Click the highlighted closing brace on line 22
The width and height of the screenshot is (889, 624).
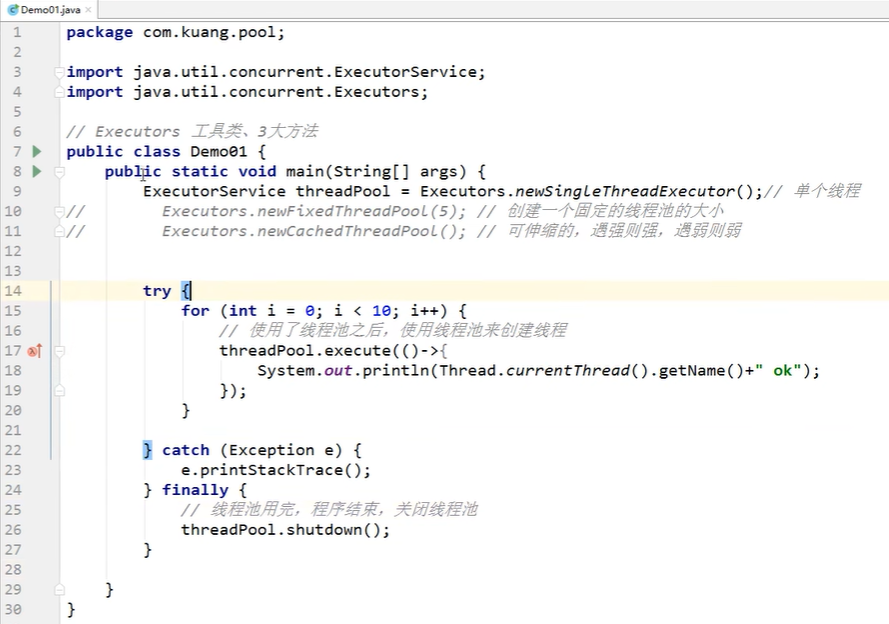tap(147, 450)
